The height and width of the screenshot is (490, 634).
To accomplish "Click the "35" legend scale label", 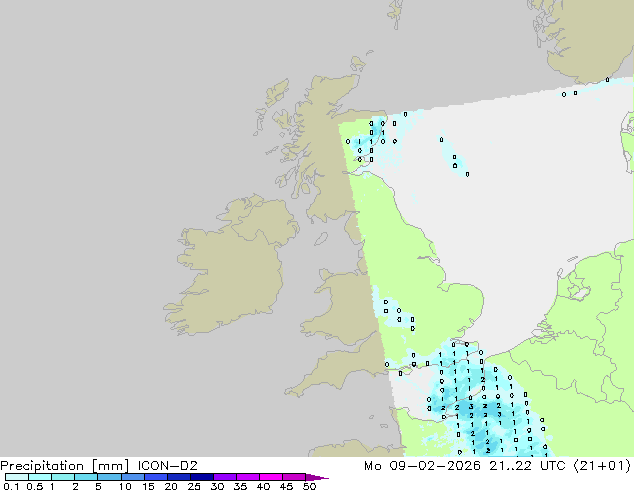I will [x=240, y=486].
